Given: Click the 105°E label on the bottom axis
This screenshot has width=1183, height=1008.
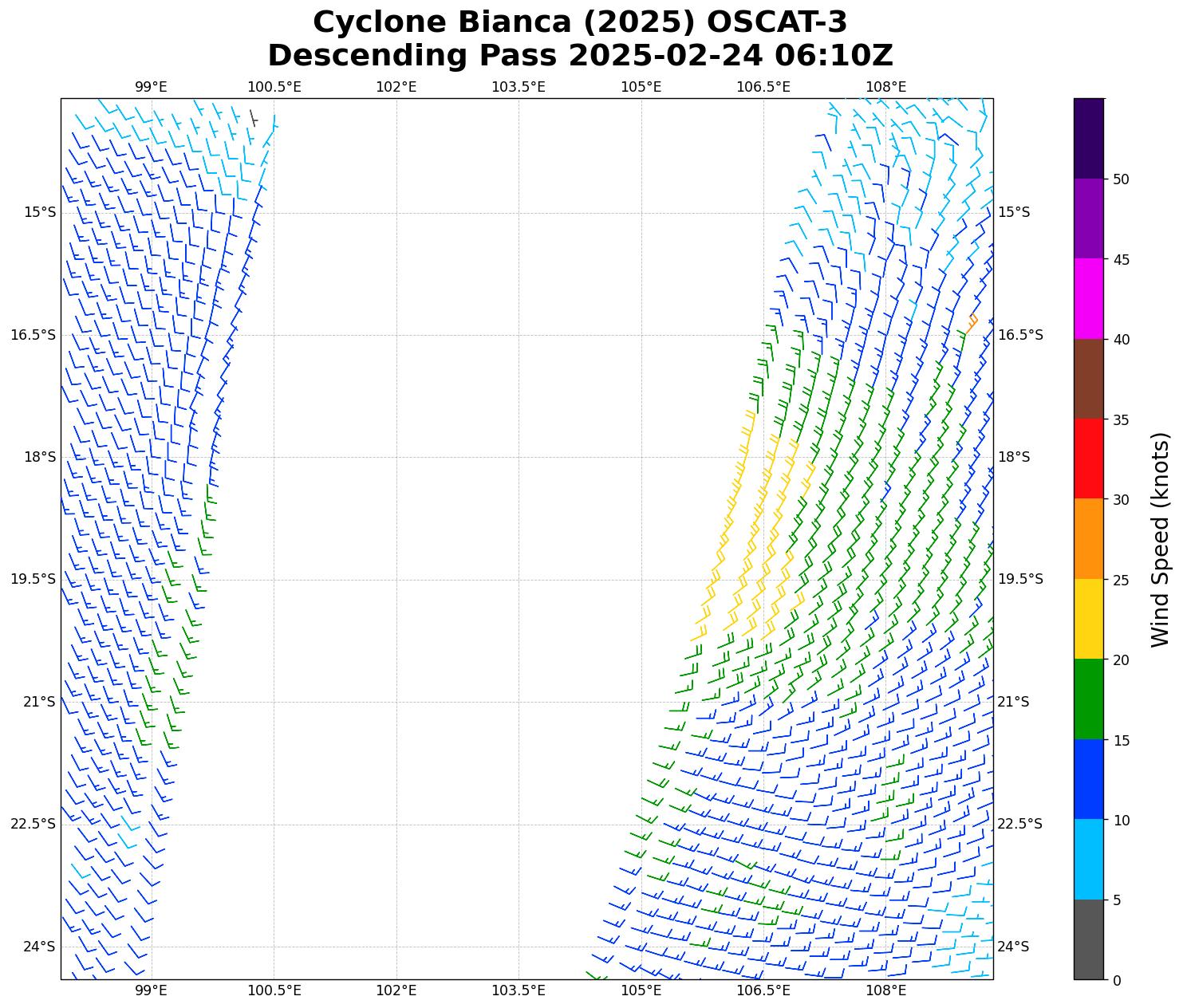Looking at the screenshot, I should click(x=641, y=990).
